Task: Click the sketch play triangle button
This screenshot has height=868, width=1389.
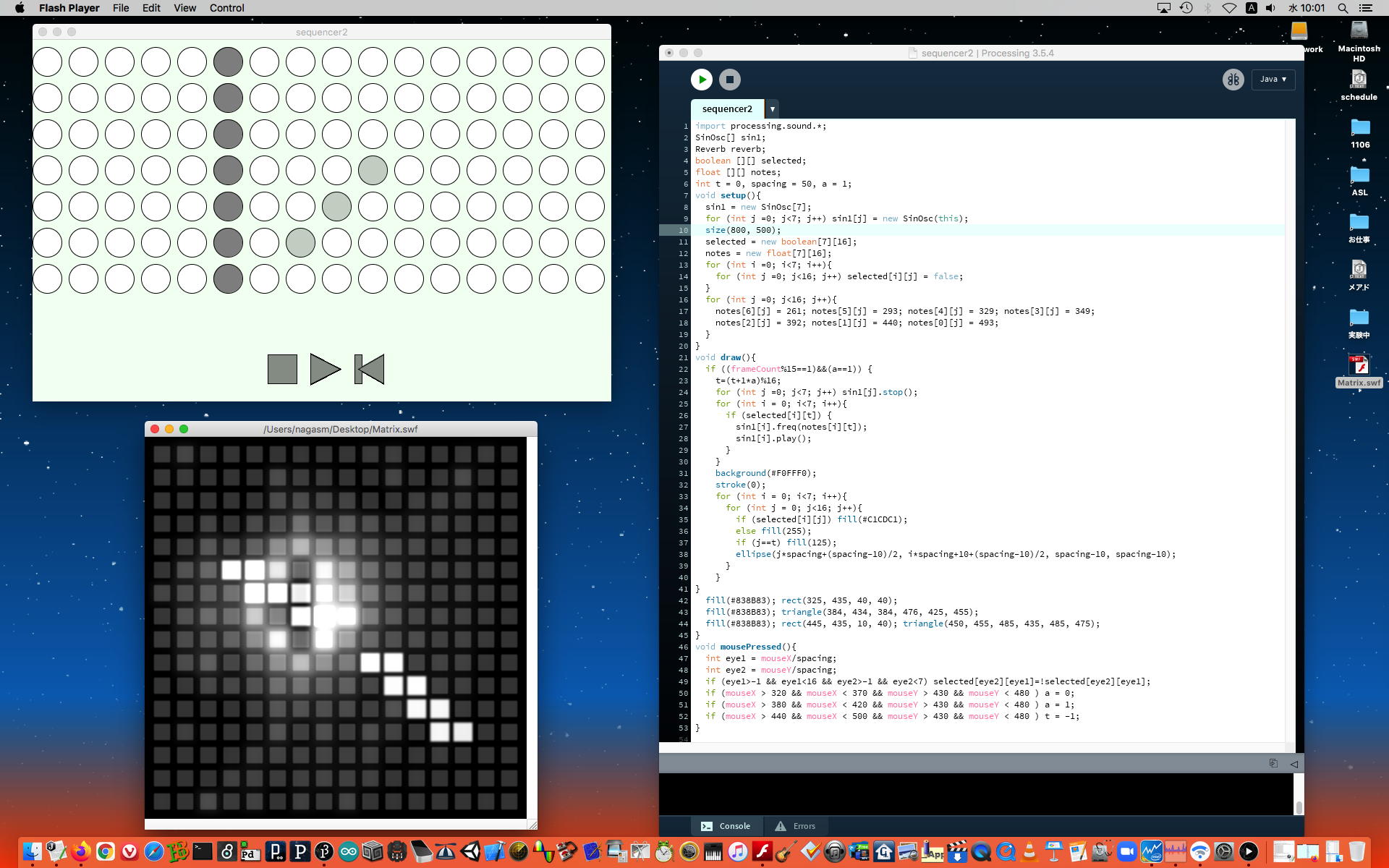Action: click(324, 369)
